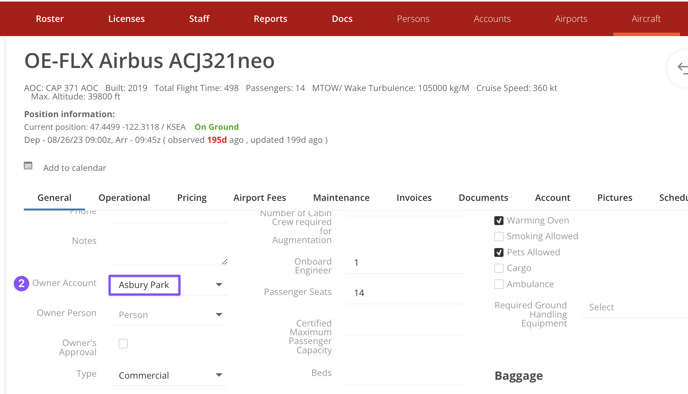Viewport: 688px width, 394px height.
Task: Uncheck the Warming Oven checkbox
Action: (499, 221)
